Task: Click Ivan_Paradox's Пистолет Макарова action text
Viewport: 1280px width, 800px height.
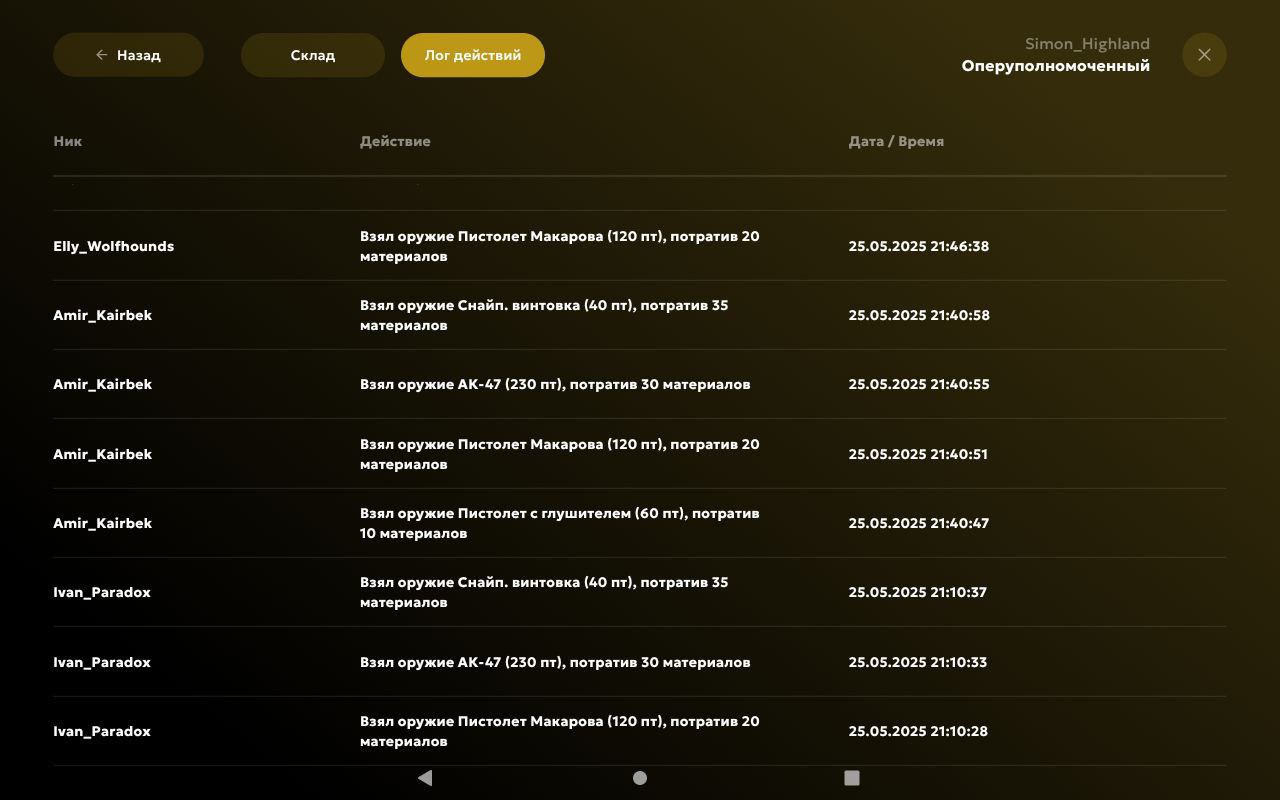Action: coord(560,731)
